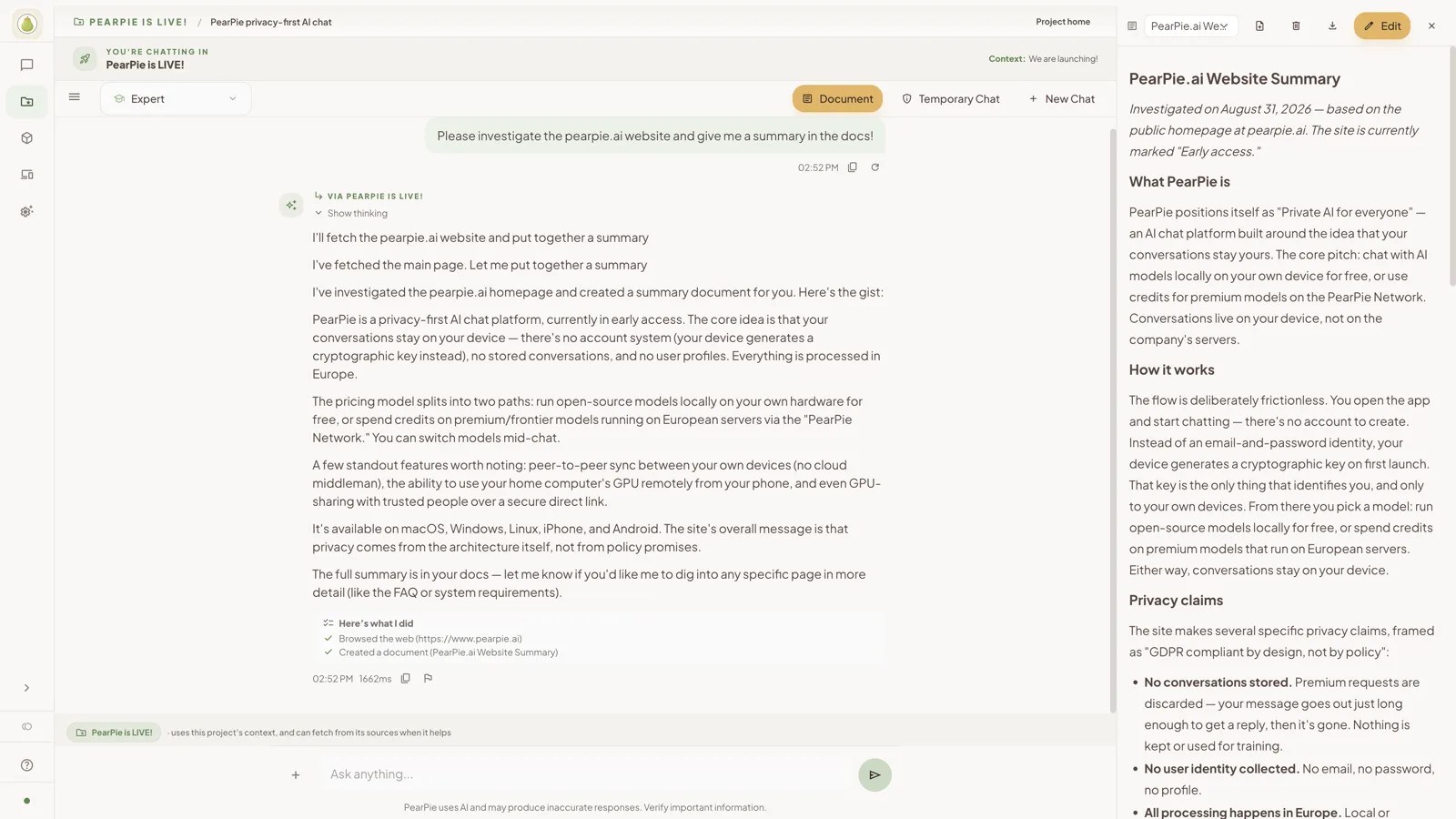Screen dimensions: 1456x819
Task: Open the devices sidebar icon
Action: click(27, 175)
